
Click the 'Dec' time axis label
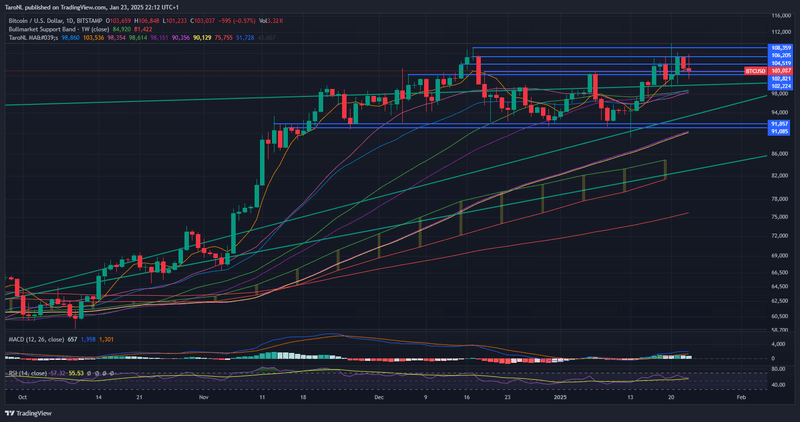379,397
